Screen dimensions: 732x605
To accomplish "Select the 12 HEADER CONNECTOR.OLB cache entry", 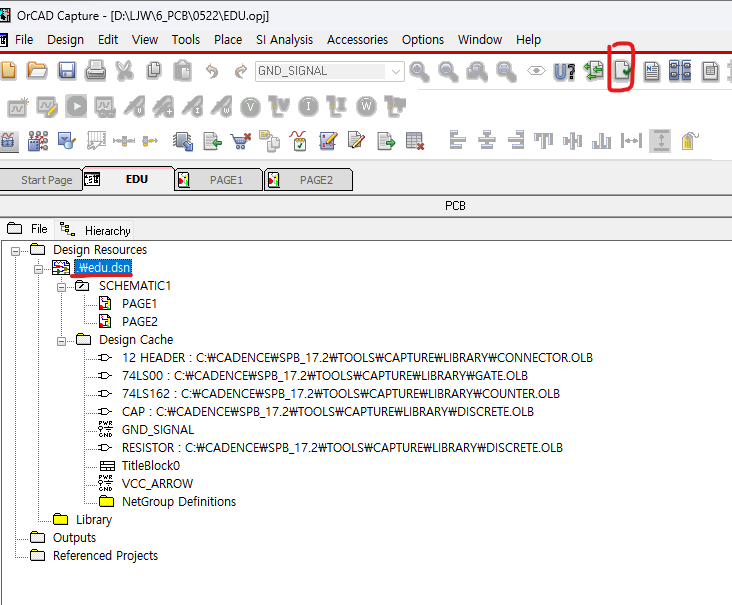I will click(x=357, y=358).
